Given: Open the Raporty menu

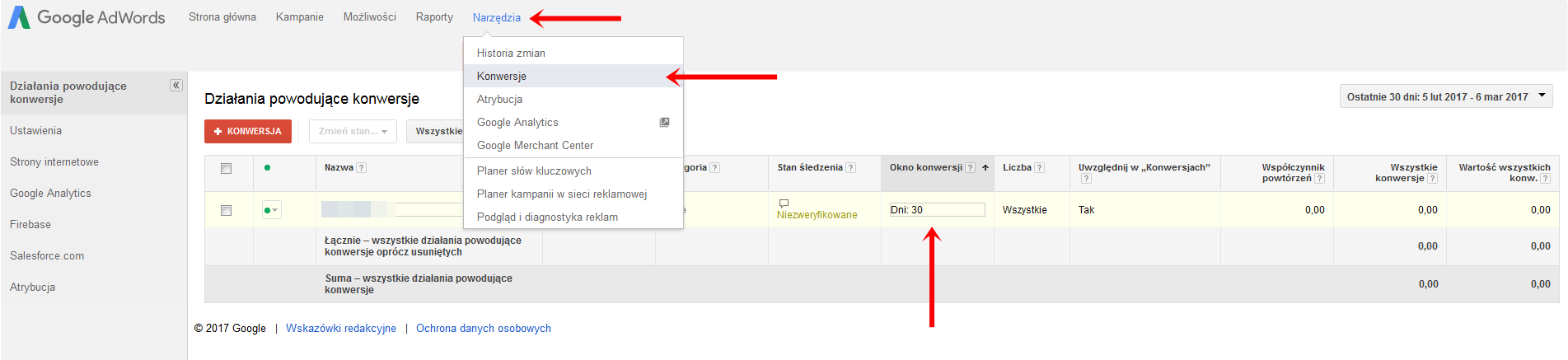Looking at the screenshot, I should tap(434, 16).
